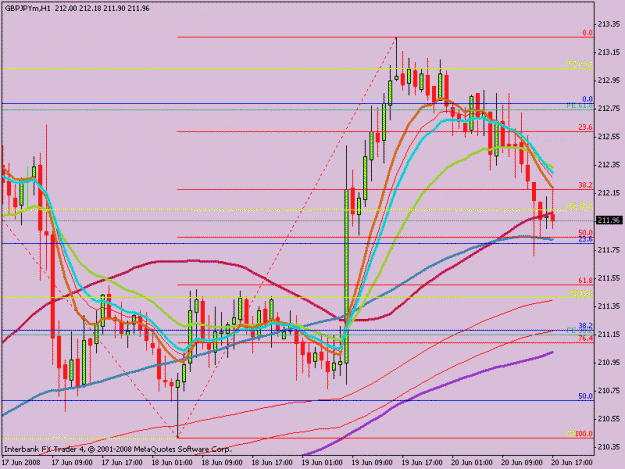
Task: Select the red 38.2 retracement label
Action: (586, 185)
